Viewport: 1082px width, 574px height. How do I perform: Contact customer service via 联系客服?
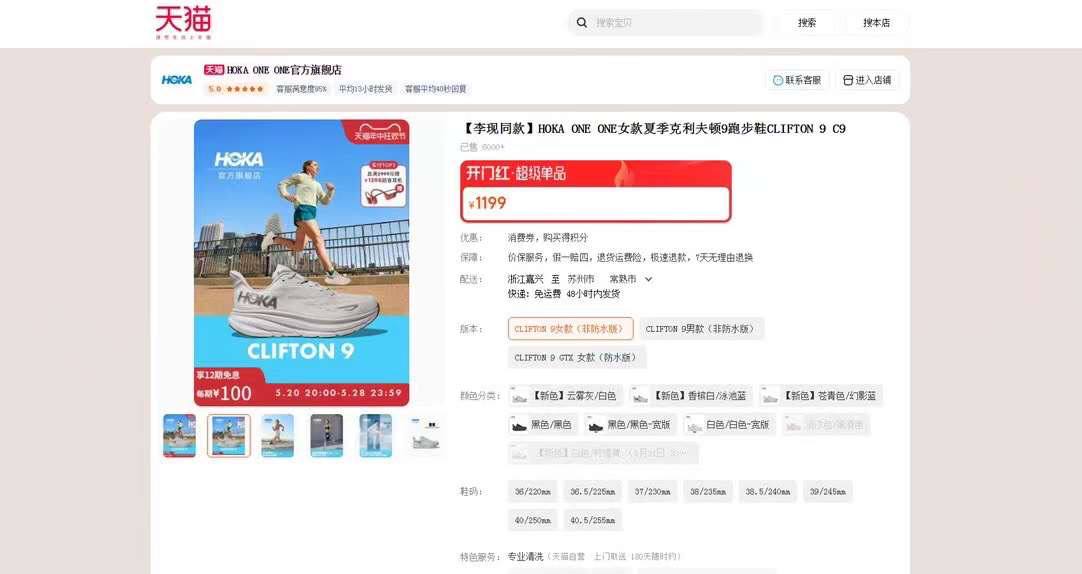click(797, 80)
